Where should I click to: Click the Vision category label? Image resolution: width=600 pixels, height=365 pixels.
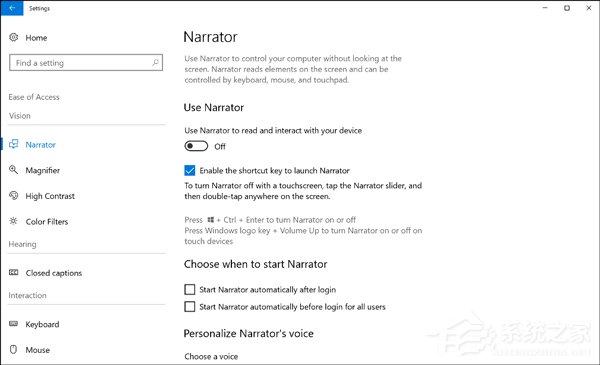coord(20,116)
